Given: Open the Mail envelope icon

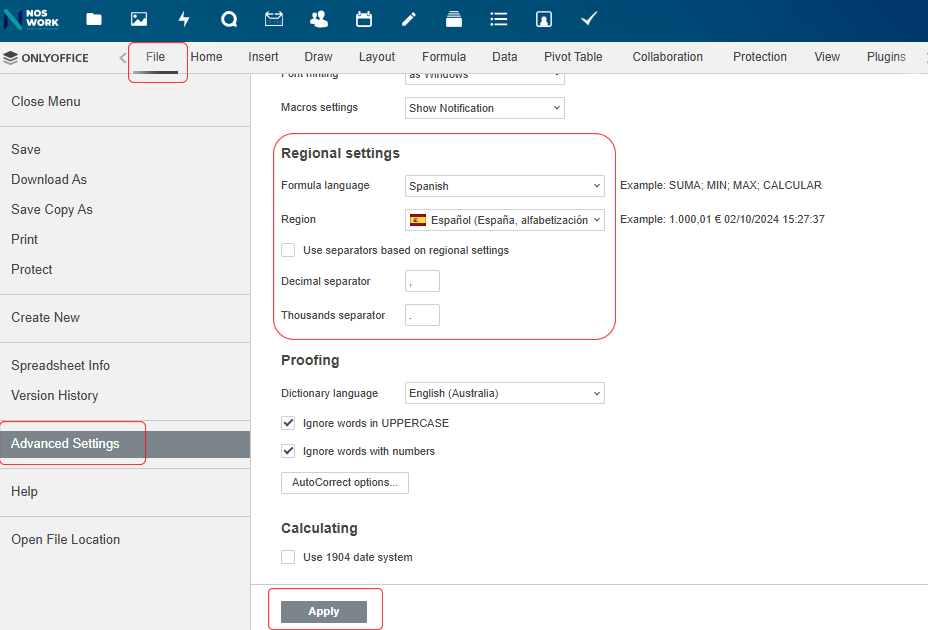Looking at the screenshot, I should pyautogui.click(x=274, y=20).
